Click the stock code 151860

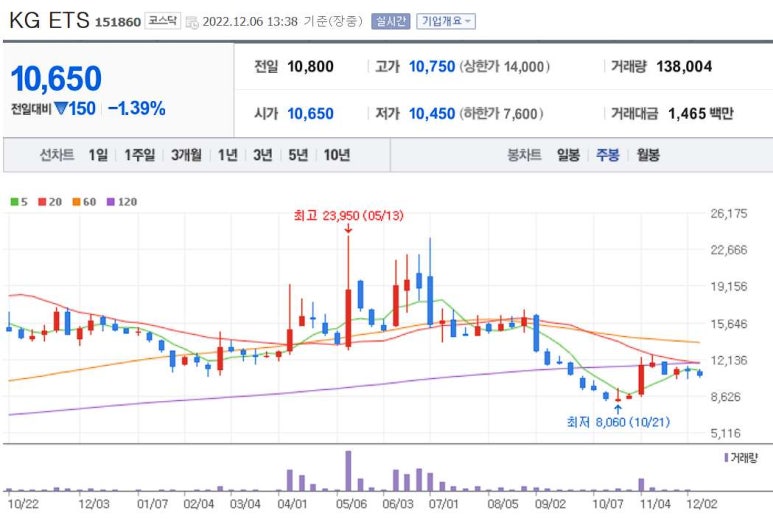point(118,22)
